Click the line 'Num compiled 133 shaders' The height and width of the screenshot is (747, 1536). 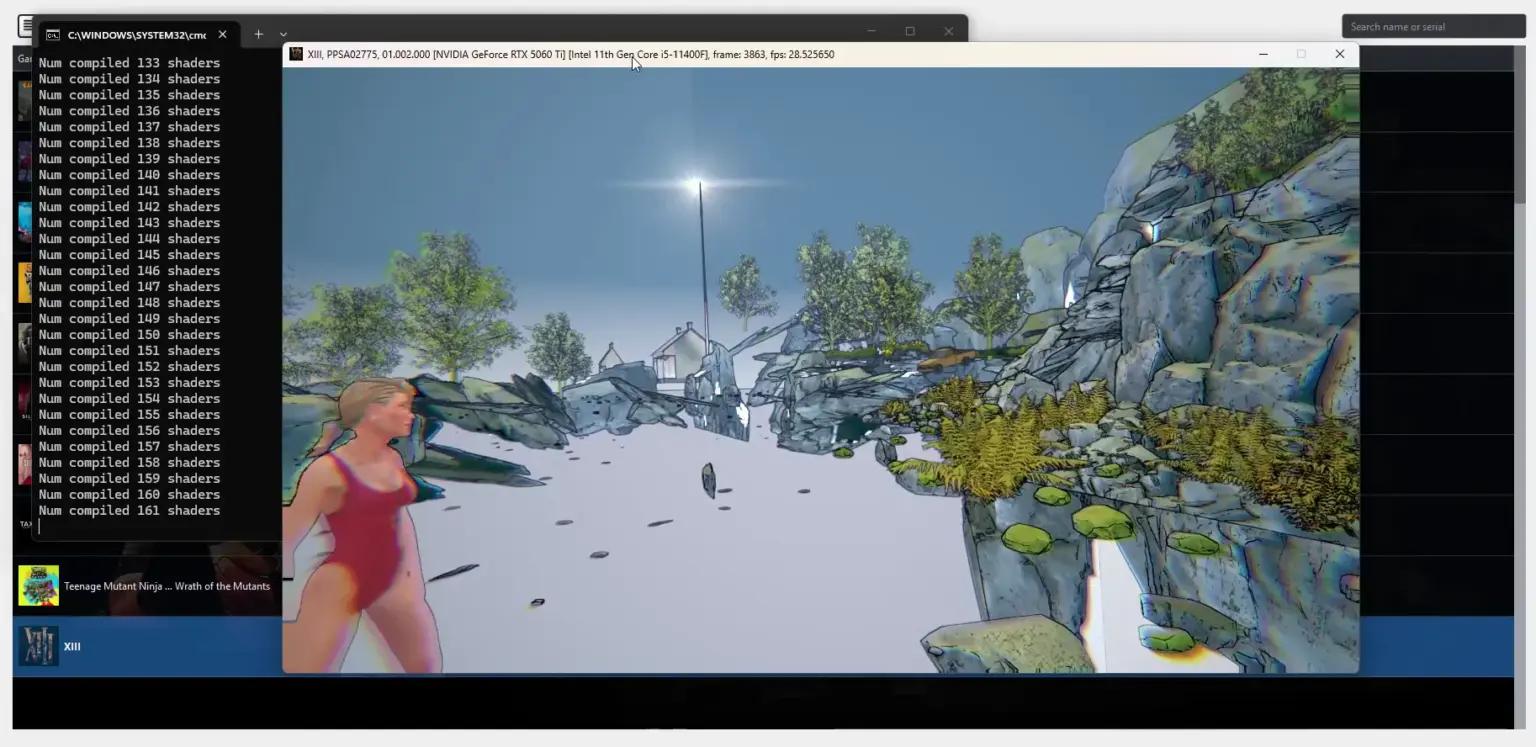point(129,63)
